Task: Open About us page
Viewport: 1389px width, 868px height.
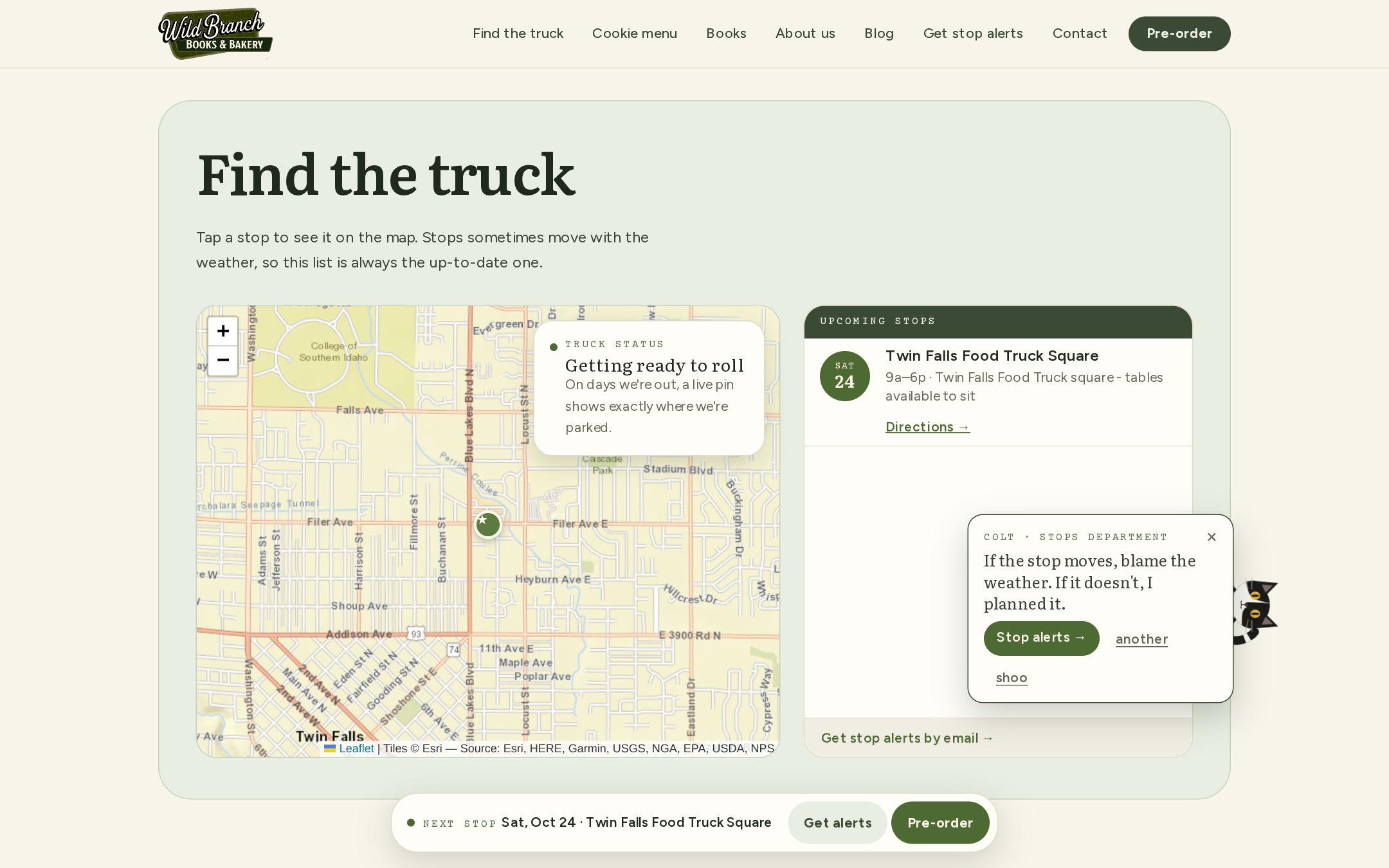Action: click(x=805, y=33)
